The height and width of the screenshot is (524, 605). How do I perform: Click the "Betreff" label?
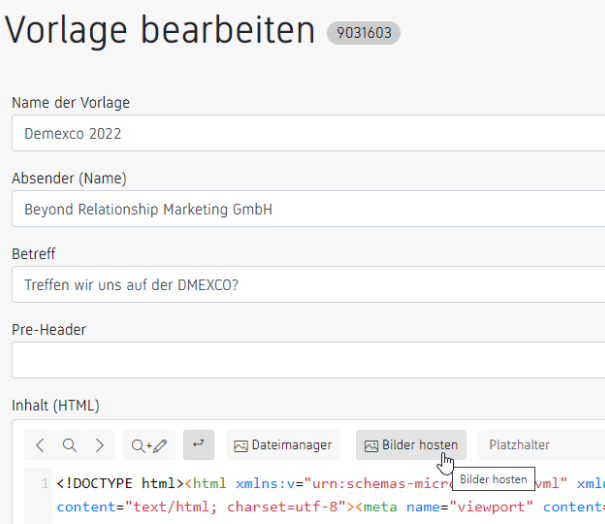point(34,255)
